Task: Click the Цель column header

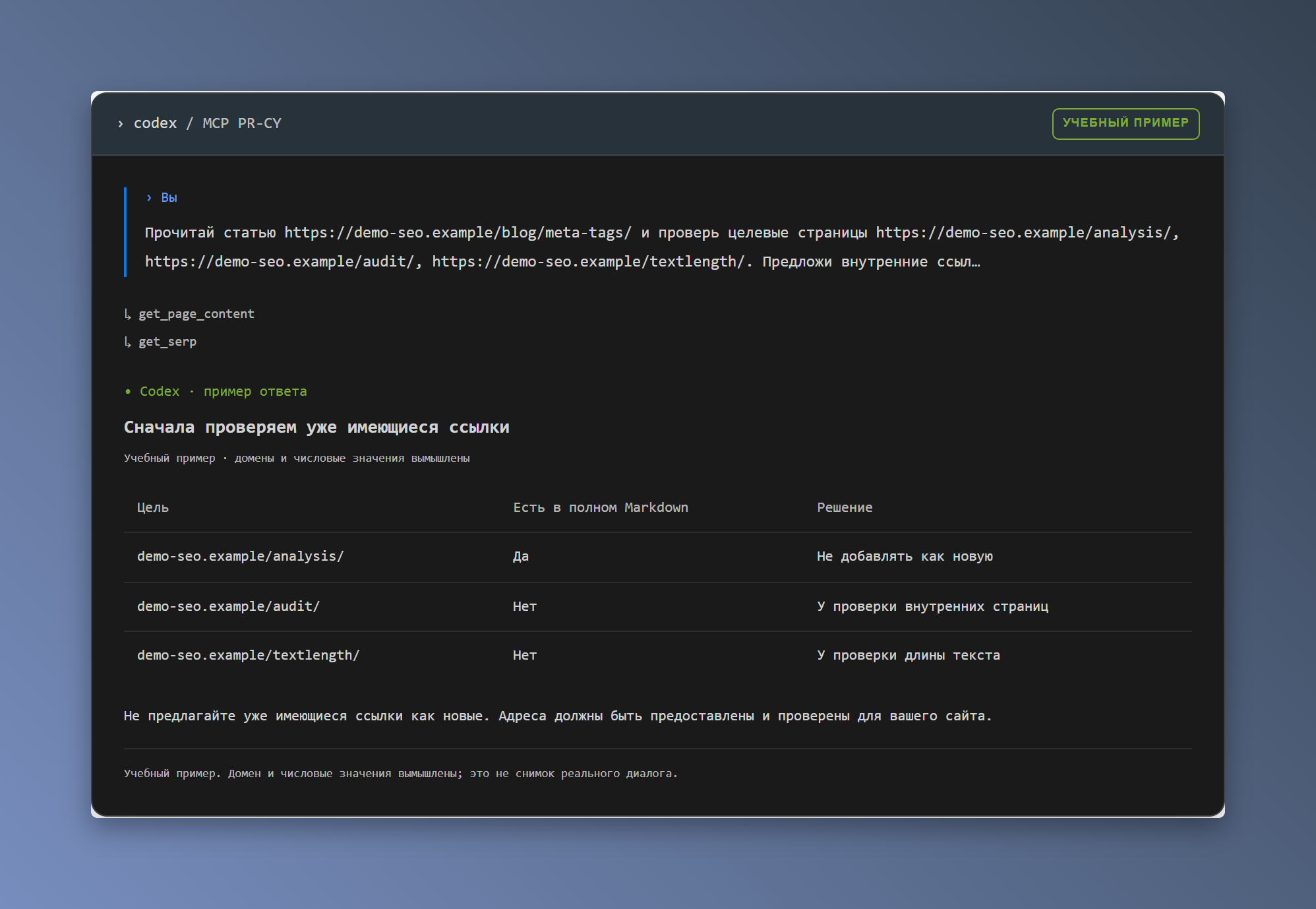Action: tap(153, 507)
